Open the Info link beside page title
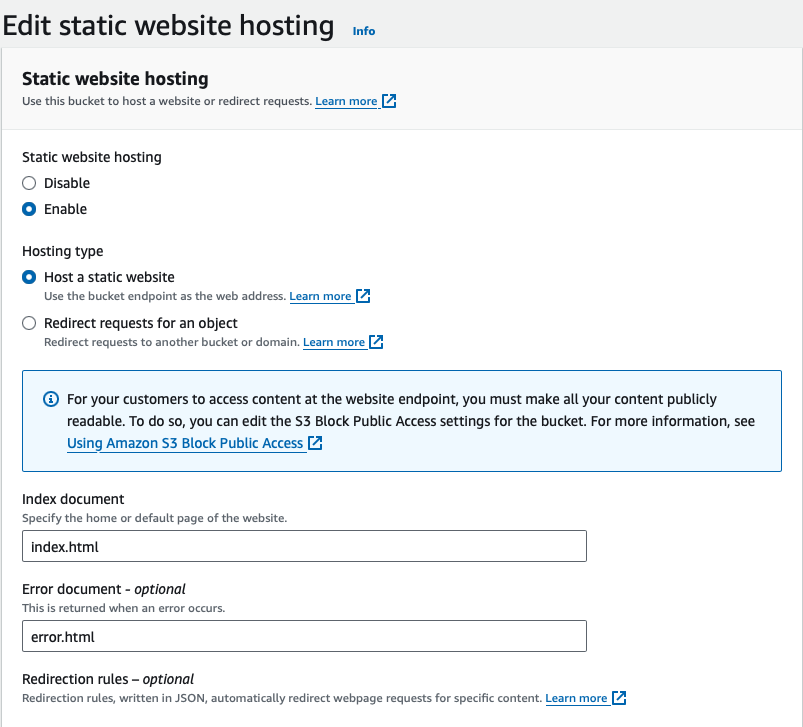The width and height of the screenshot is (803, 727). [x=364, y=31]
